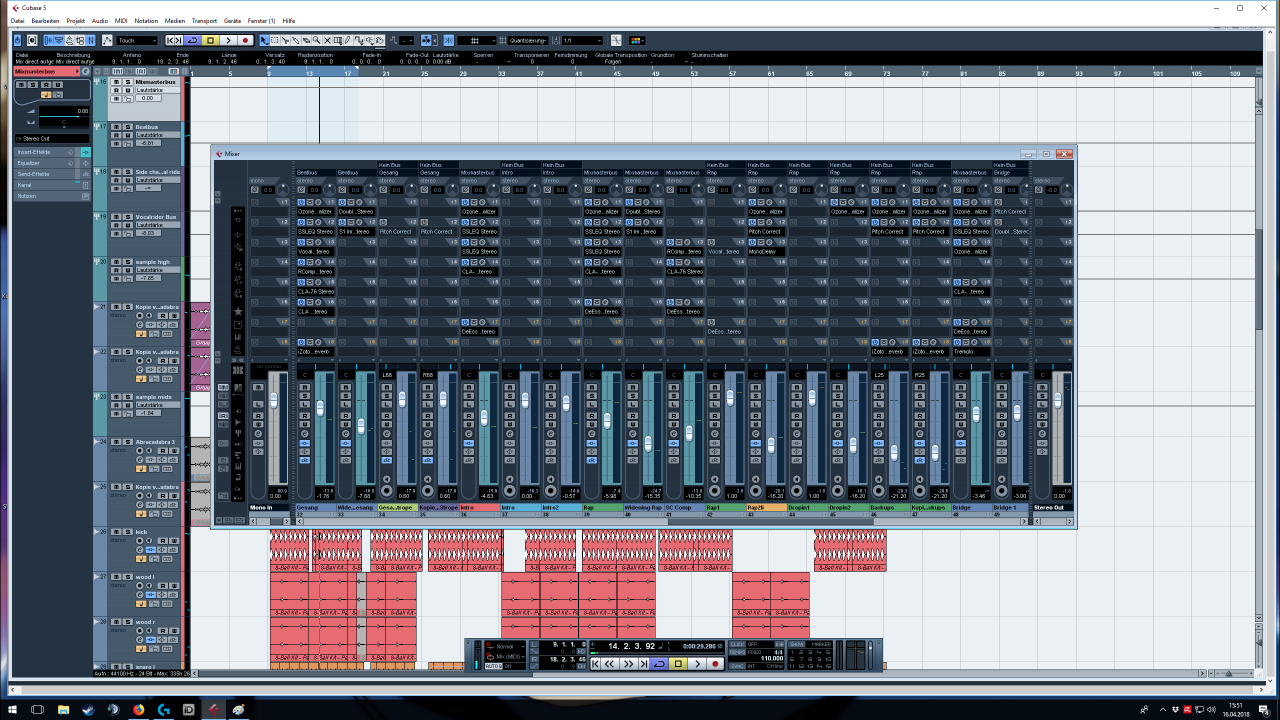Open the 1/1 quantize value dropdown
1280x720 pixels.
coord(583,40)
